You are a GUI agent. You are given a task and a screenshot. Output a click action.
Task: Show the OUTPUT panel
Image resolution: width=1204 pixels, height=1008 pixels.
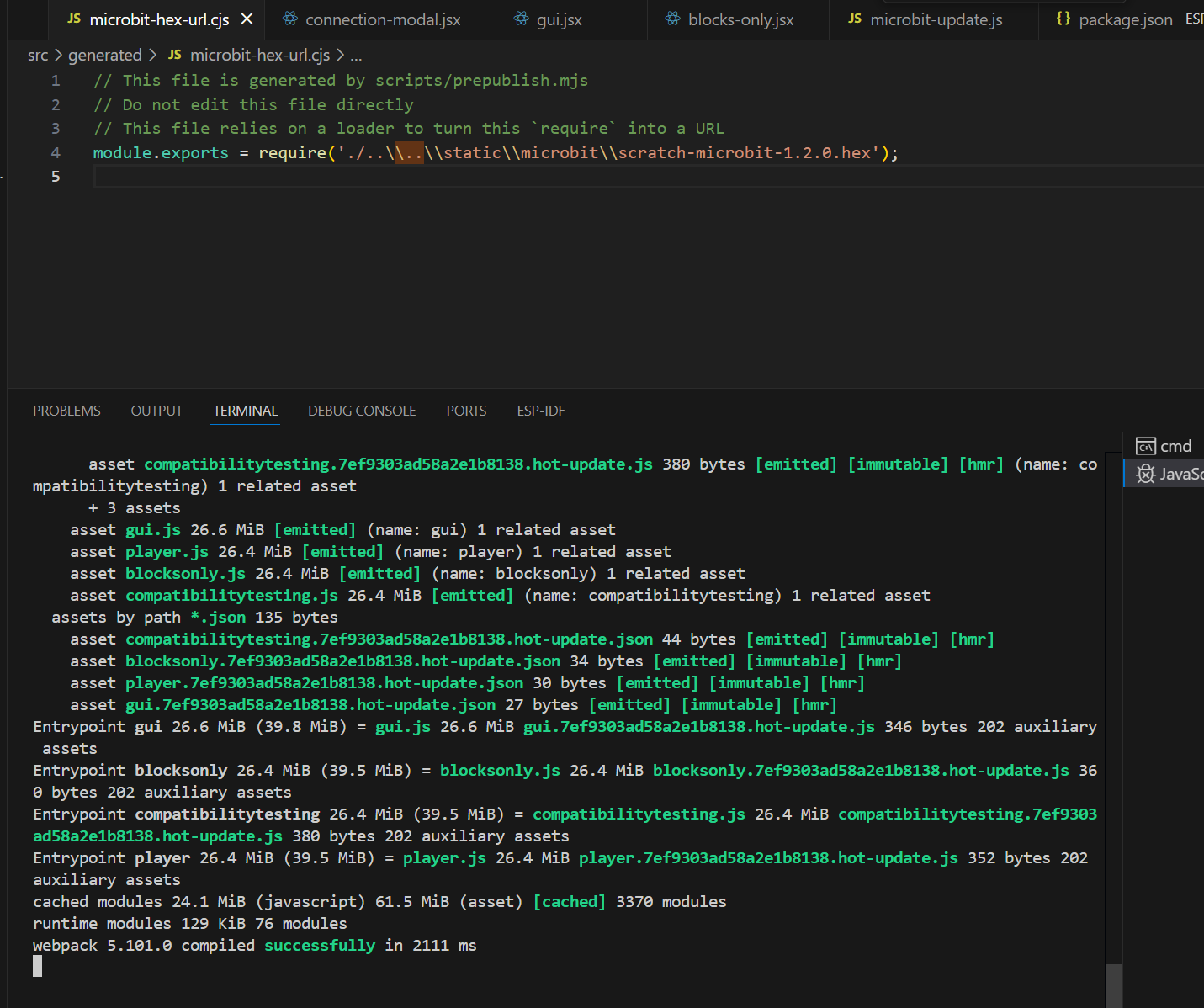click(x=156, y=411)
